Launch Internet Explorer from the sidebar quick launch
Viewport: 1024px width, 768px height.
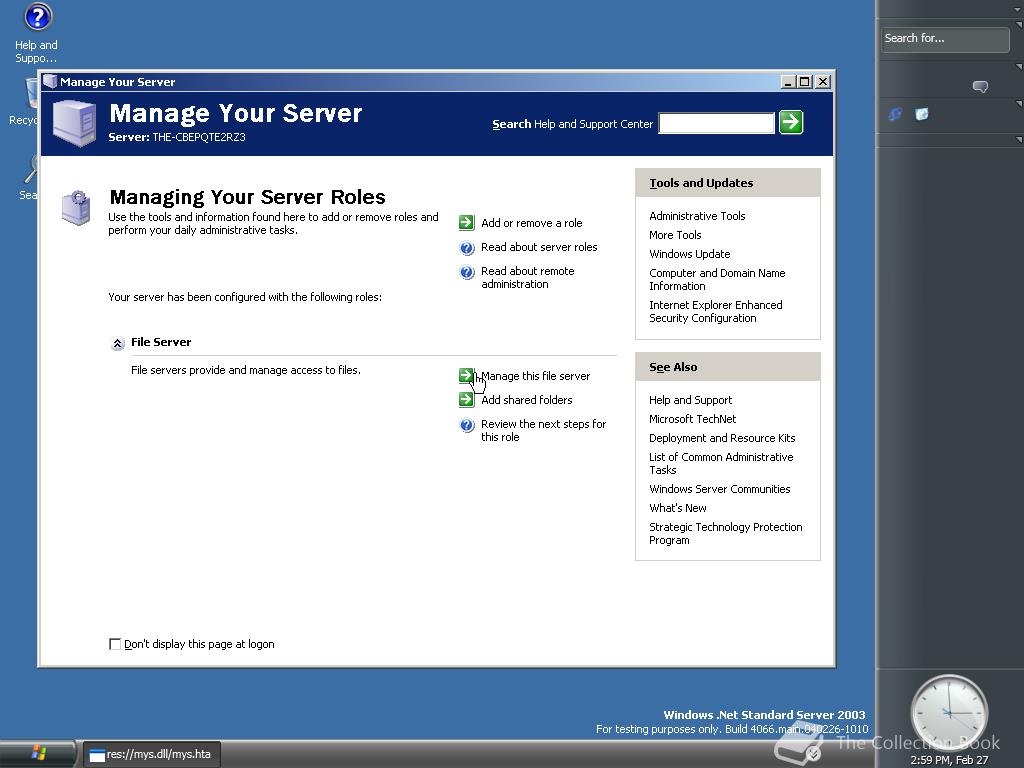tap(895, 114)
